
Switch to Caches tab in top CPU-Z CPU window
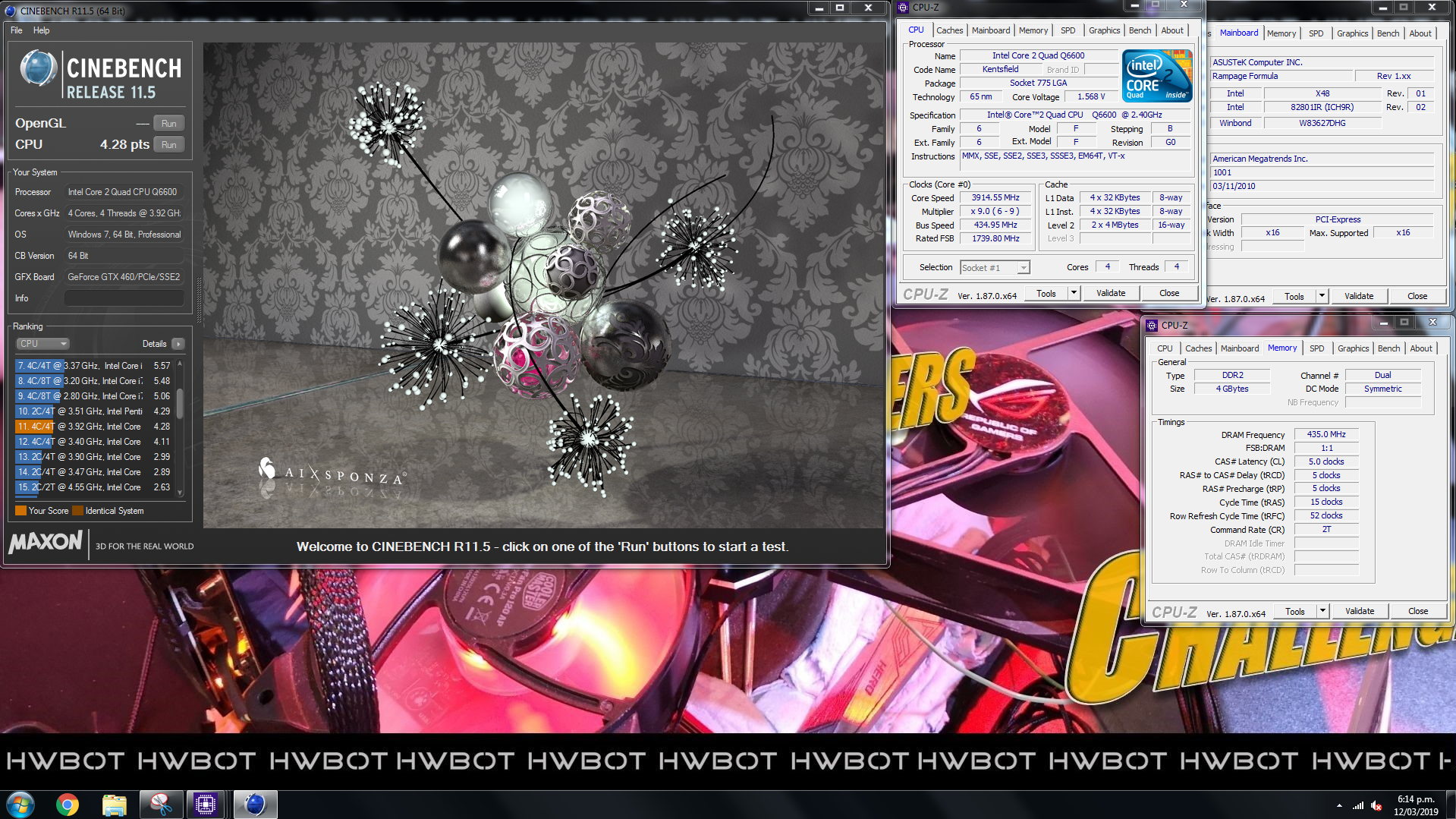(x=949, y=30)
